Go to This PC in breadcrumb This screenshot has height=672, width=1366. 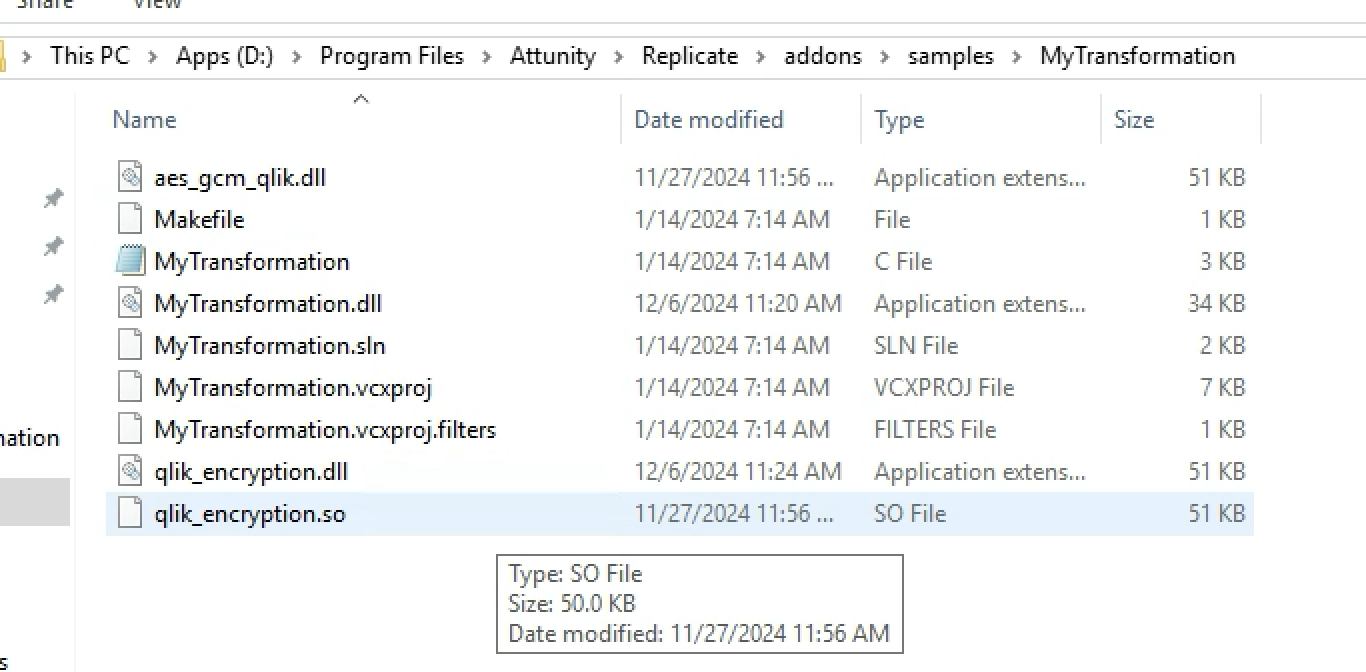point(90,56)
